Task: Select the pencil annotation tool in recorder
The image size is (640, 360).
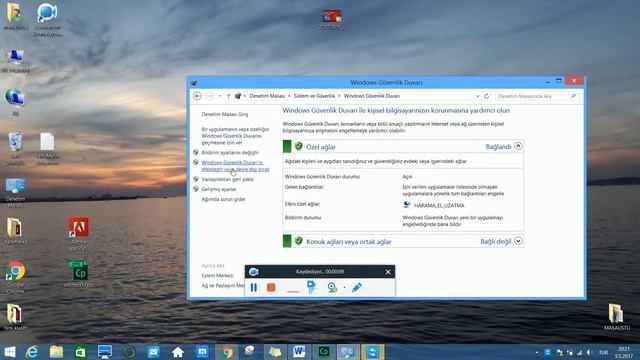Action: click(x=357, y=287)
